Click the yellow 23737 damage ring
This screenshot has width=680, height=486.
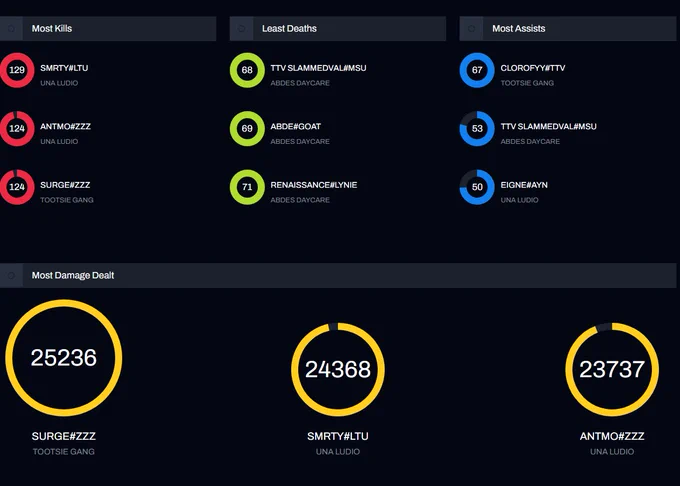[x=612, y=369]
